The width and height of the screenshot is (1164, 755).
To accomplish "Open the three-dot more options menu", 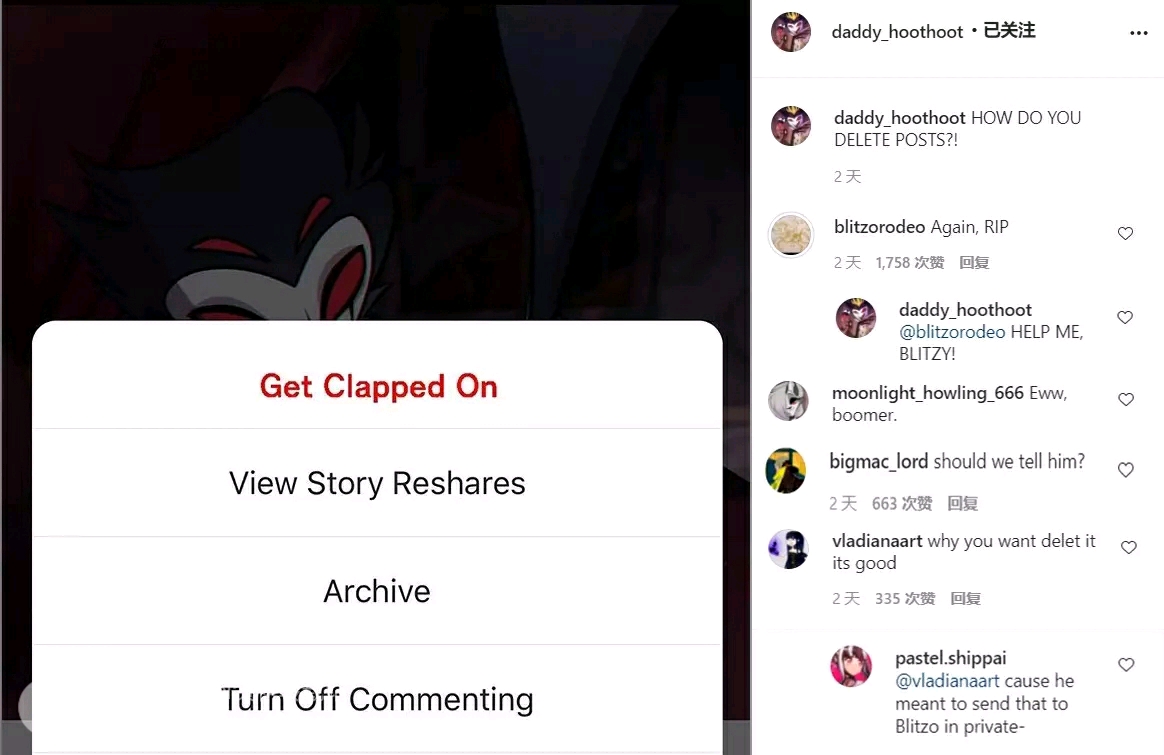I will coord(1138,33).
